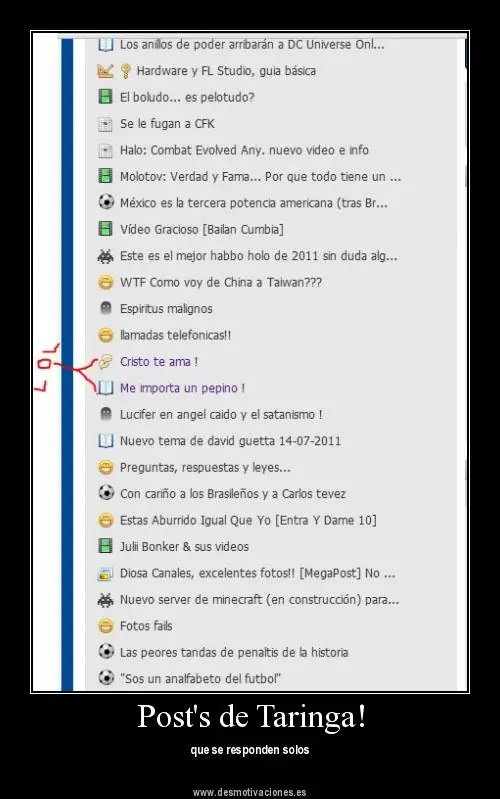Click ghost icon next to Espiritus malignos

click(106, 308)
